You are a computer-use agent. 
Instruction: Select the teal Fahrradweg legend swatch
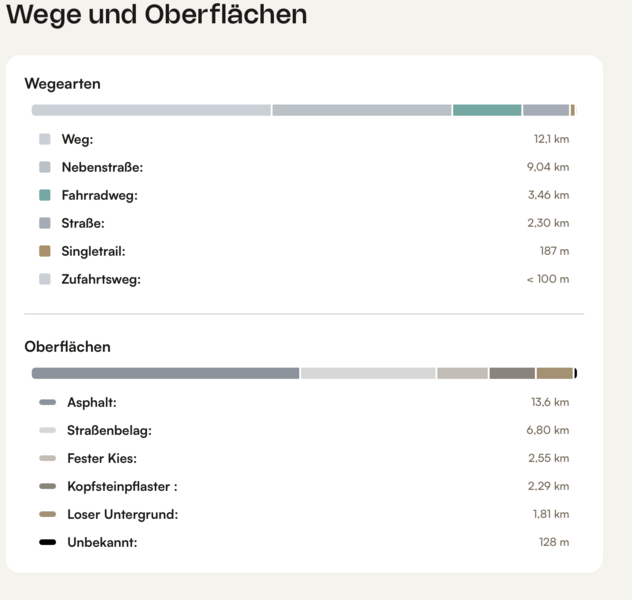tap(45, 195)
